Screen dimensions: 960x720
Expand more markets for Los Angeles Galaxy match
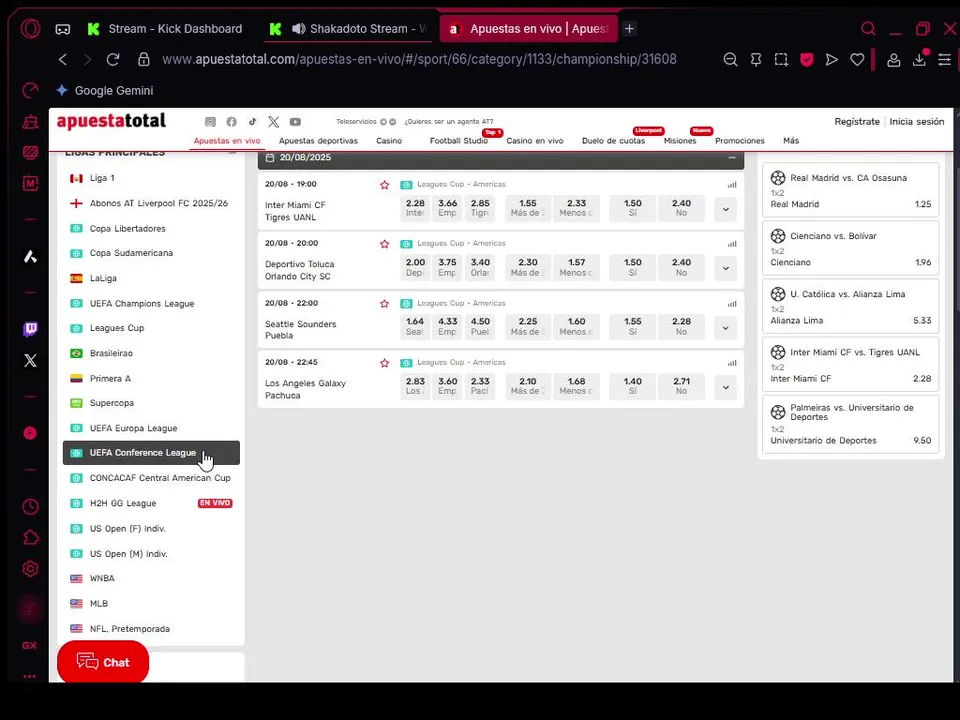[726, 387]
